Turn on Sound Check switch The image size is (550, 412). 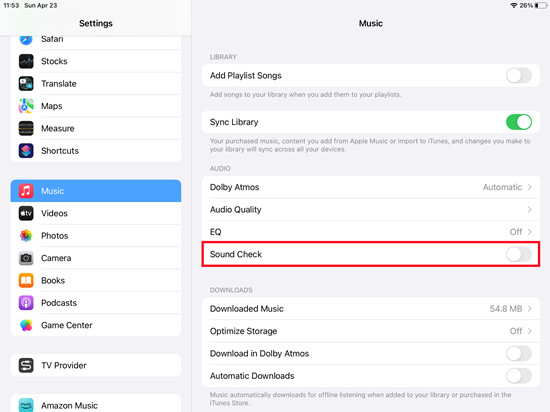click(x=519, y=254)
